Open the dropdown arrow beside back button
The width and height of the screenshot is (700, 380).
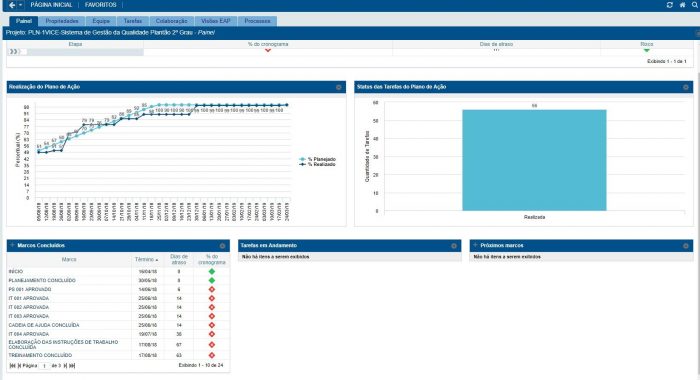click(20, 5)
